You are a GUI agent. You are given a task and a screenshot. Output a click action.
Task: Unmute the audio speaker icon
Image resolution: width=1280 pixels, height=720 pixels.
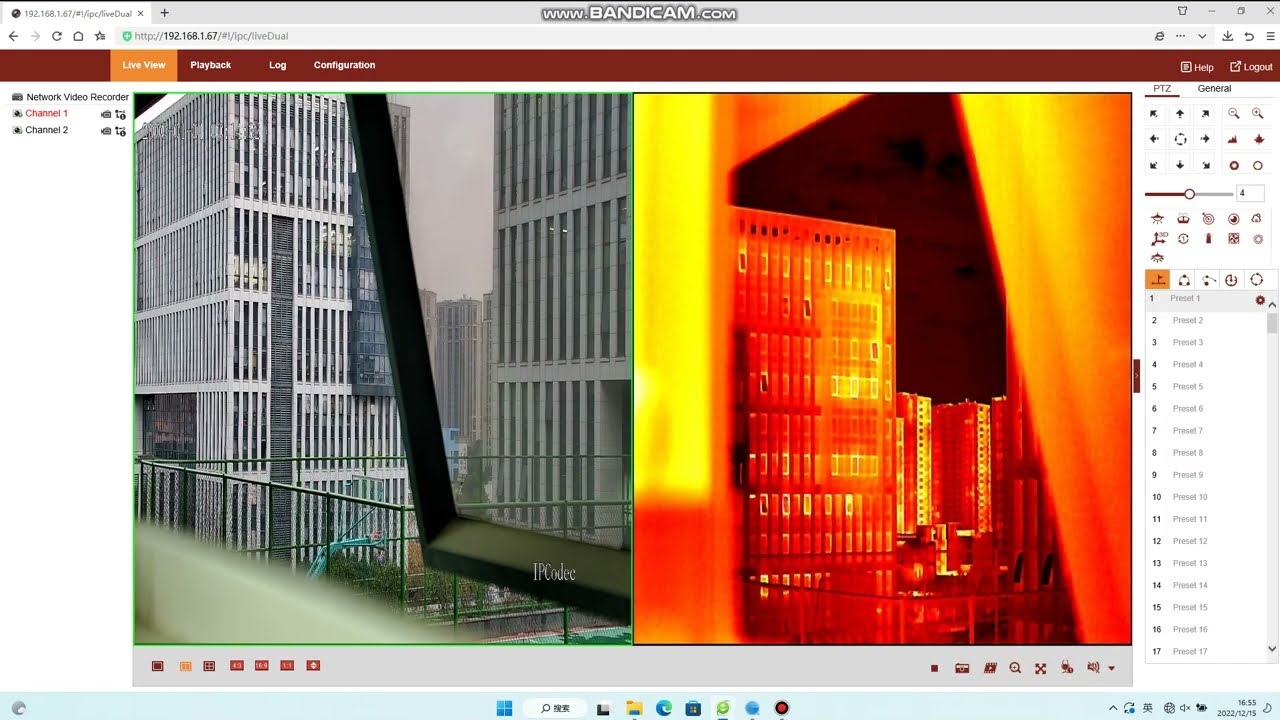[x=1093, y=668]
